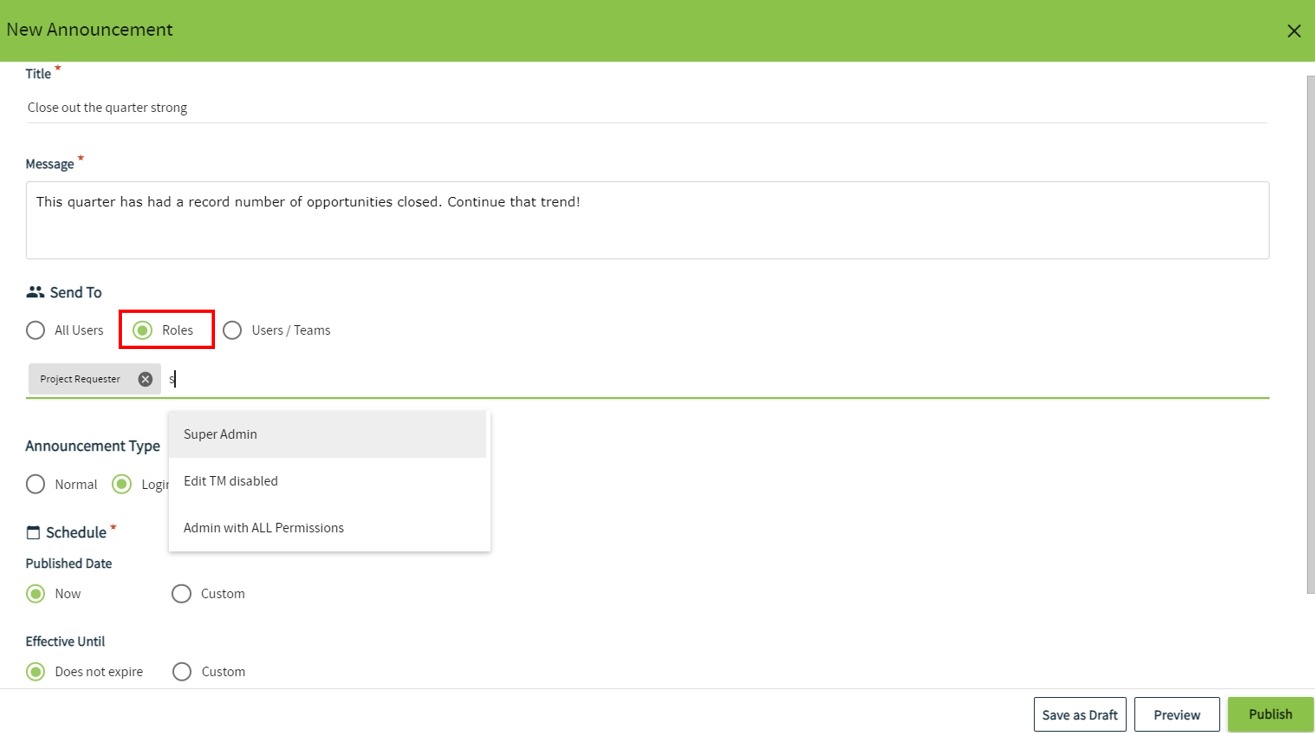This screenshot has width=1315, height=733.
Task: Click the dialog's vertical scrollbar
Action: pyautogui.click(x=1310, y=334)
